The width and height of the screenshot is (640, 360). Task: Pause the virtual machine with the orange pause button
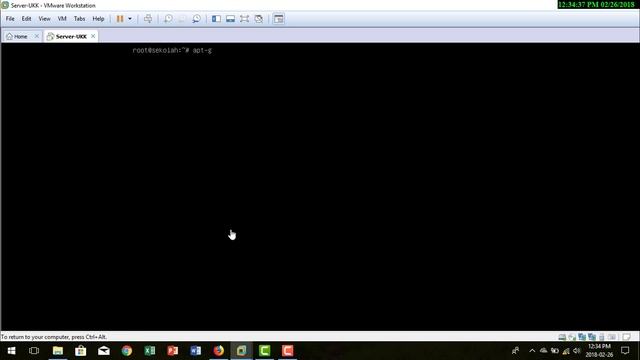click(x=120, y=19)
